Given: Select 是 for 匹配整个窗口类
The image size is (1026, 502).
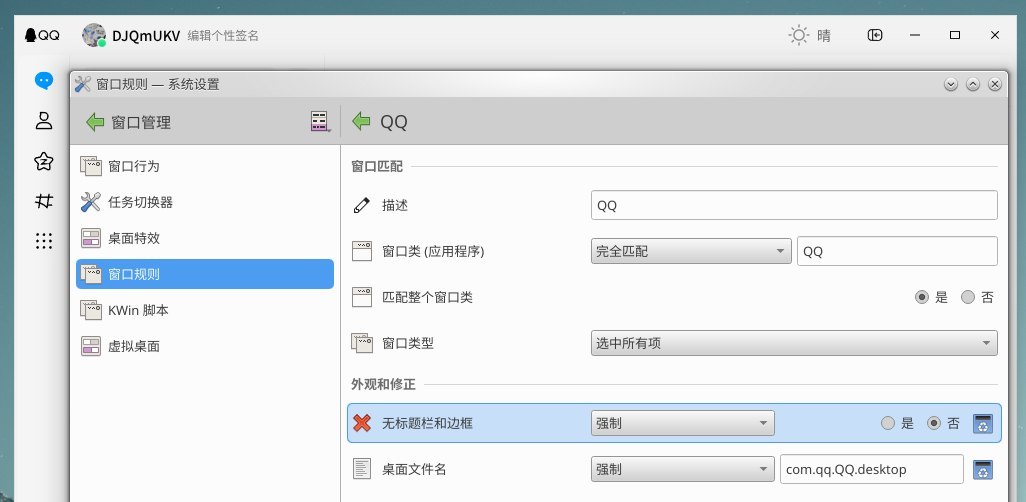Looking at the screenshot, I should pos(922,297).
